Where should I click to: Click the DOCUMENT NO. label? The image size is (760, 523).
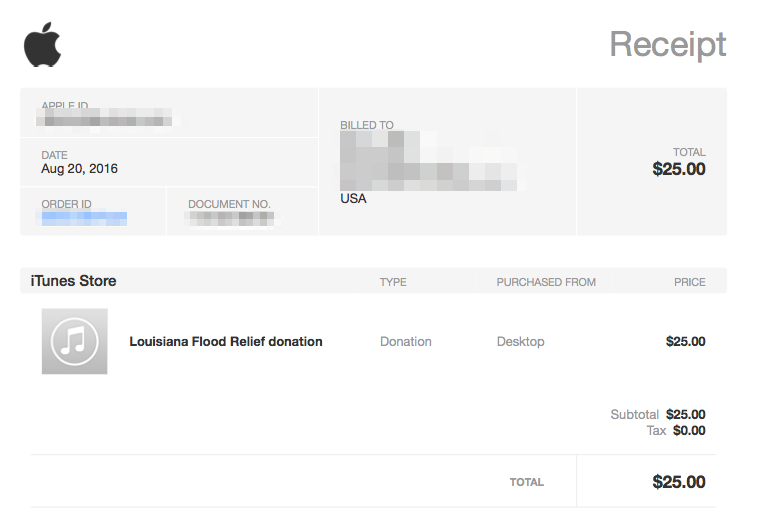click(x=229, y=204)
